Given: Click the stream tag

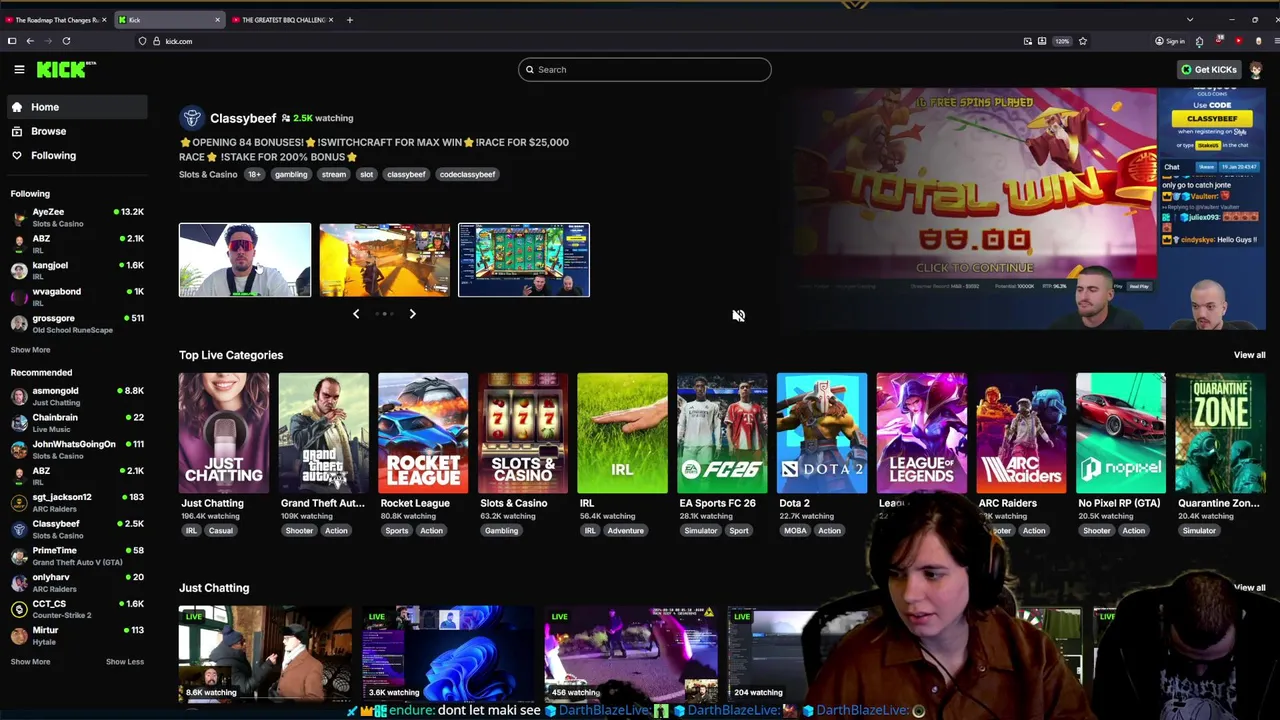Looking at the screenshot, I should pos(333,174).
